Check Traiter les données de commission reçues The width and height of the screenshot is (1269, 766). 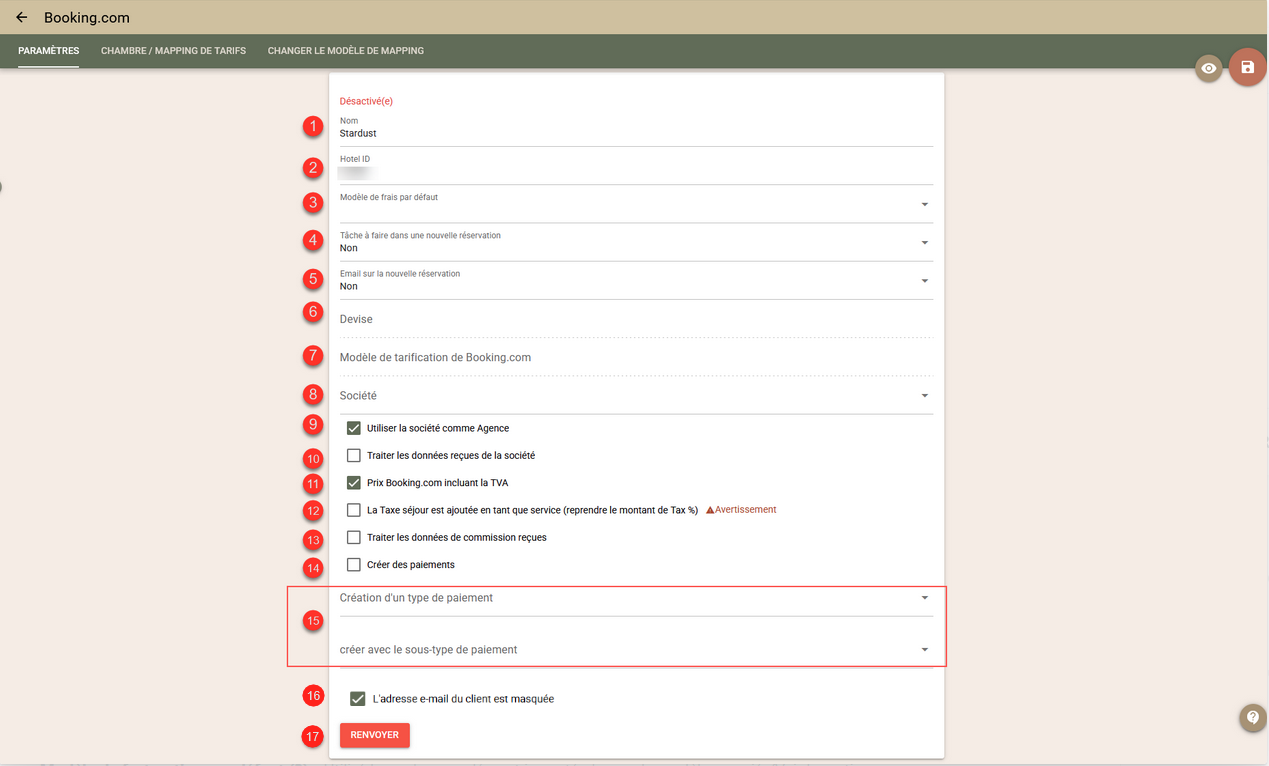354,538
